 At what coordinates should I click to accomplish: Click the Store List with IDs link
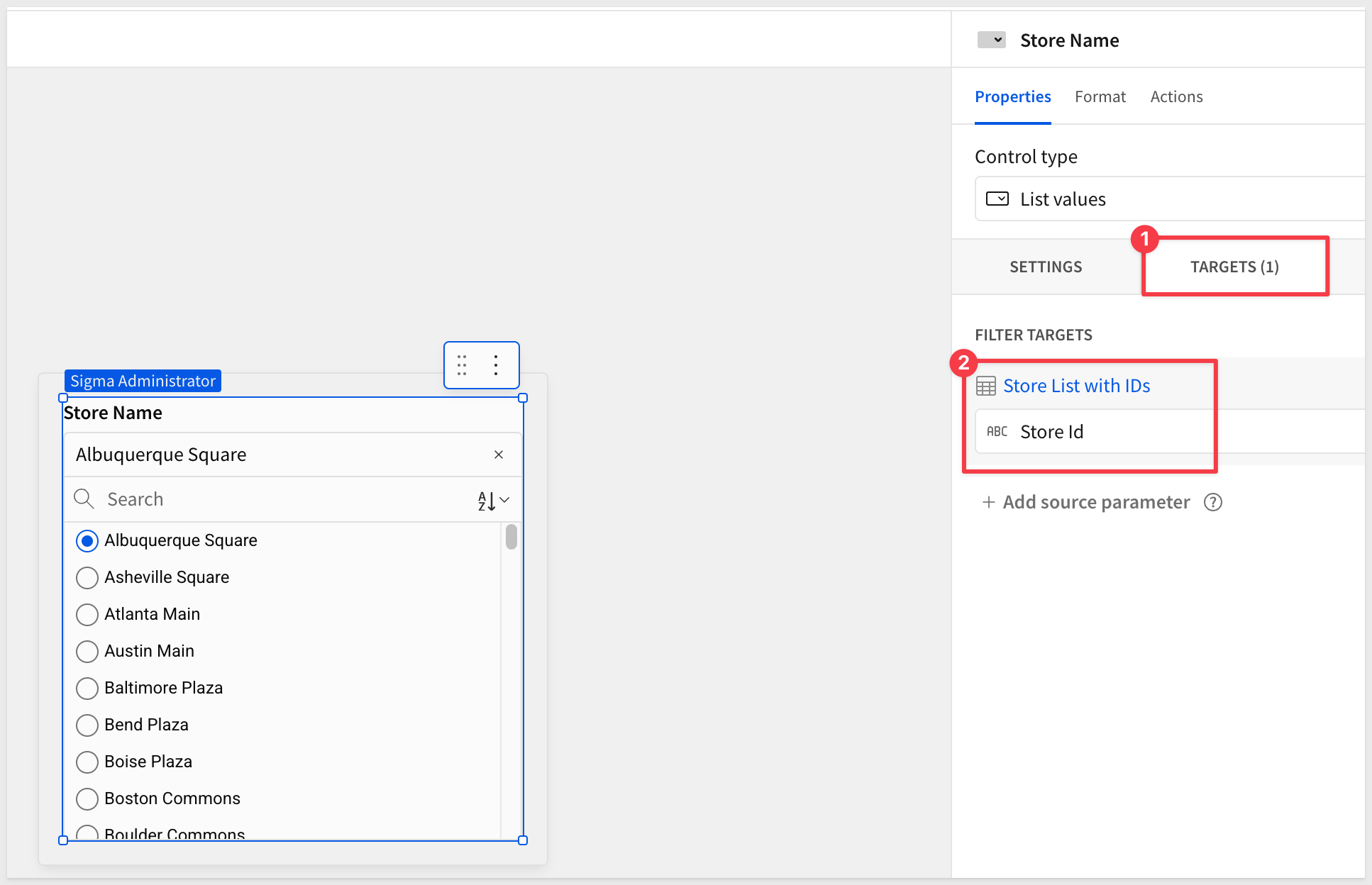point(1076,386)
